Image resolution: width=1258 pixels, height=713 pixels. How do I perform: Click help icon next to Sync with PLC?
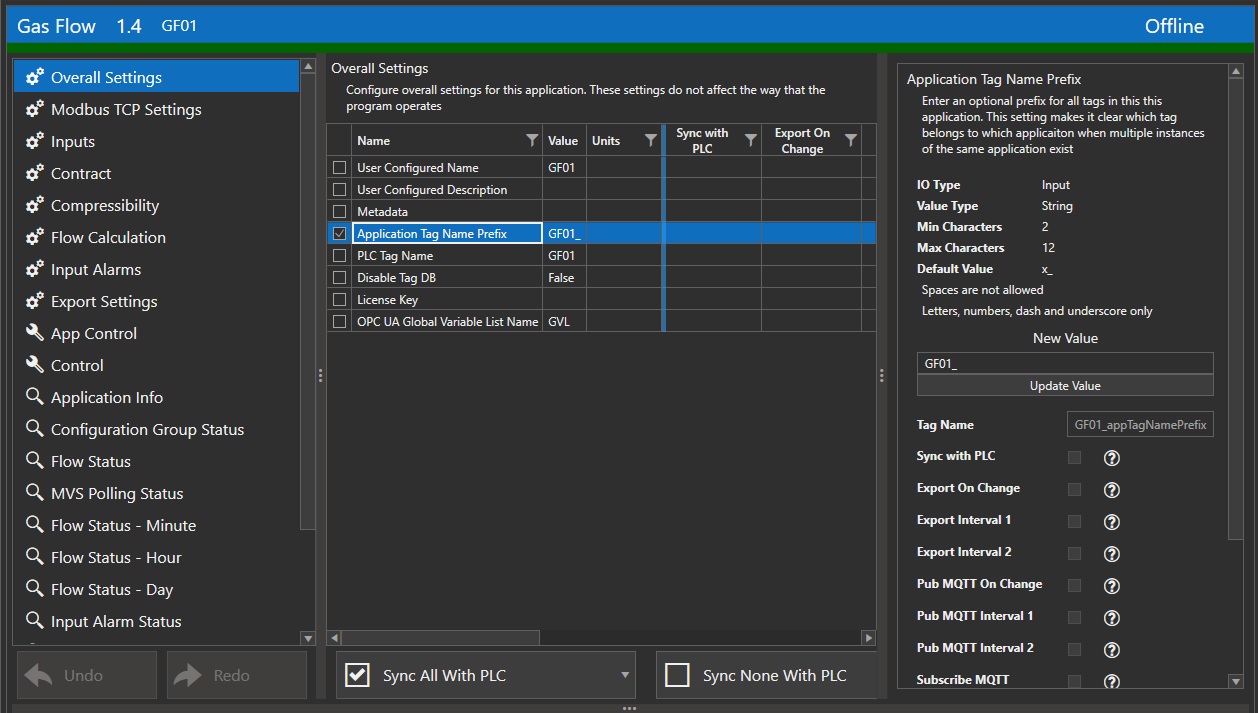pos(1111,458)
